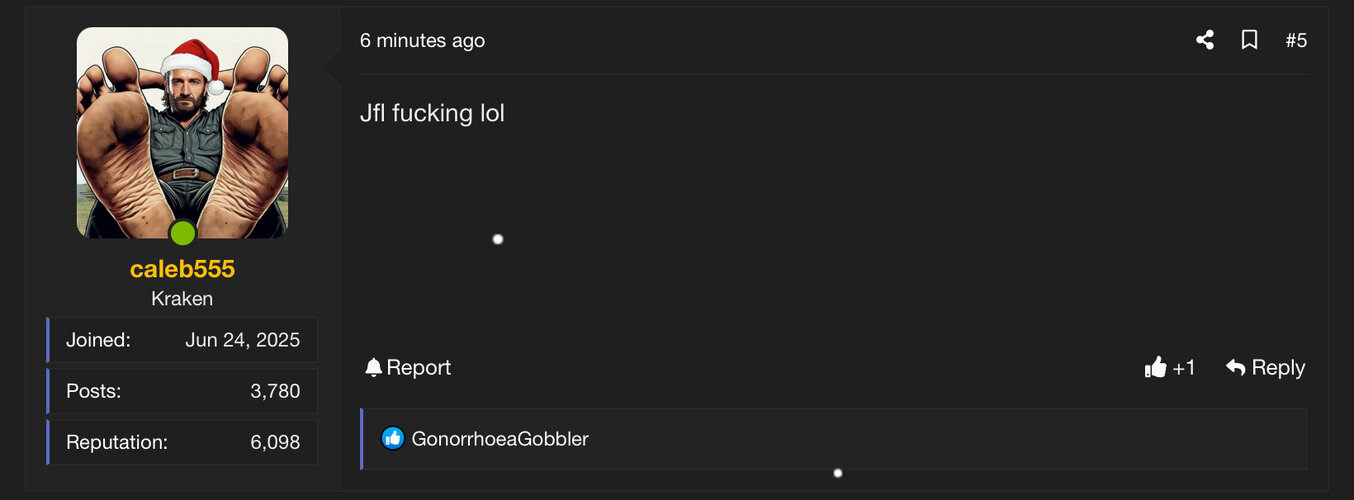Open GonorrhoeaGobbler's profile from likes
This screenshot has width=1354, height=500.
500,438
